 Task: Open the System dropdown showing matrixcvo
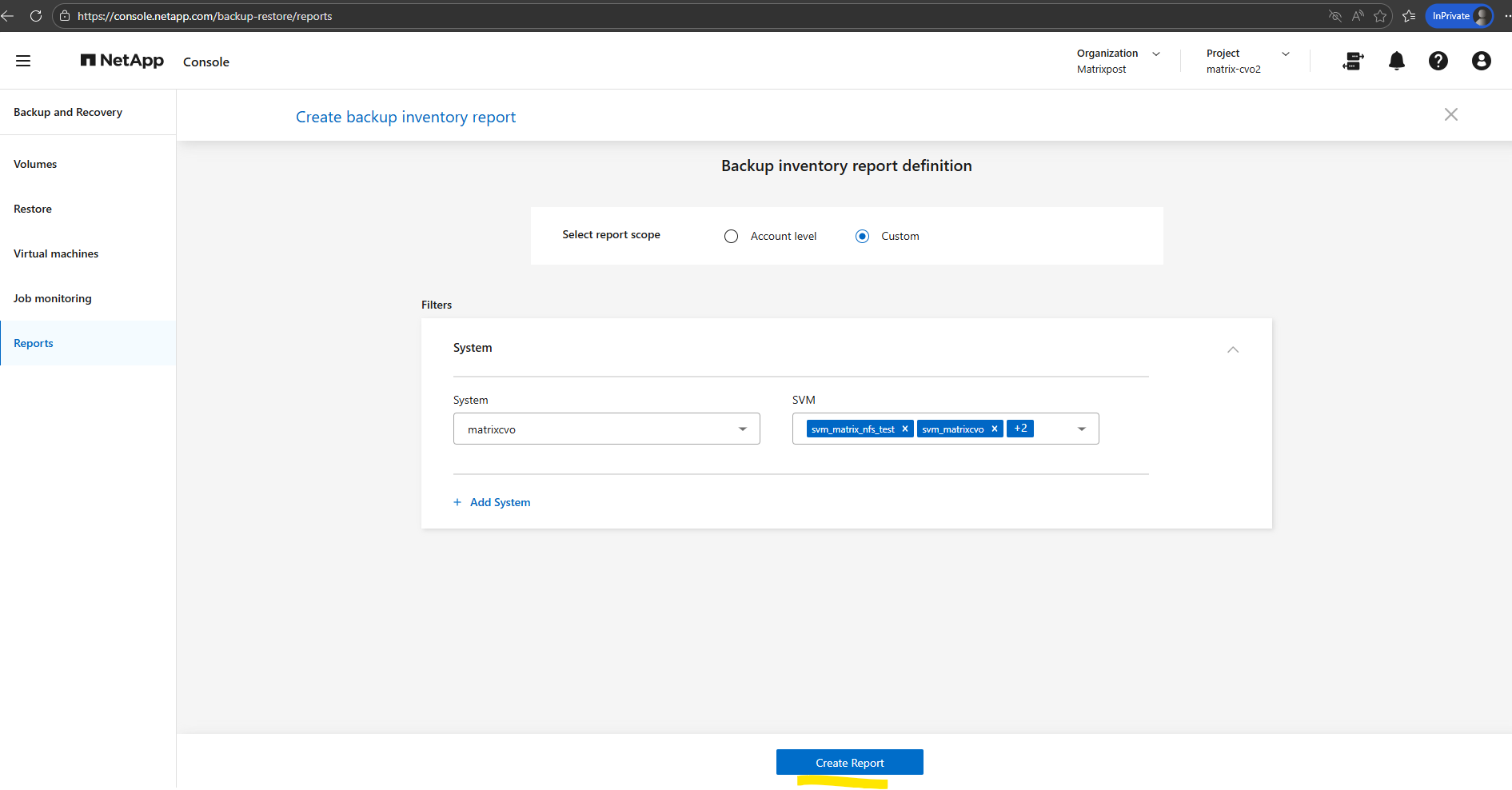pyautogui.click(x=606, y=429)
